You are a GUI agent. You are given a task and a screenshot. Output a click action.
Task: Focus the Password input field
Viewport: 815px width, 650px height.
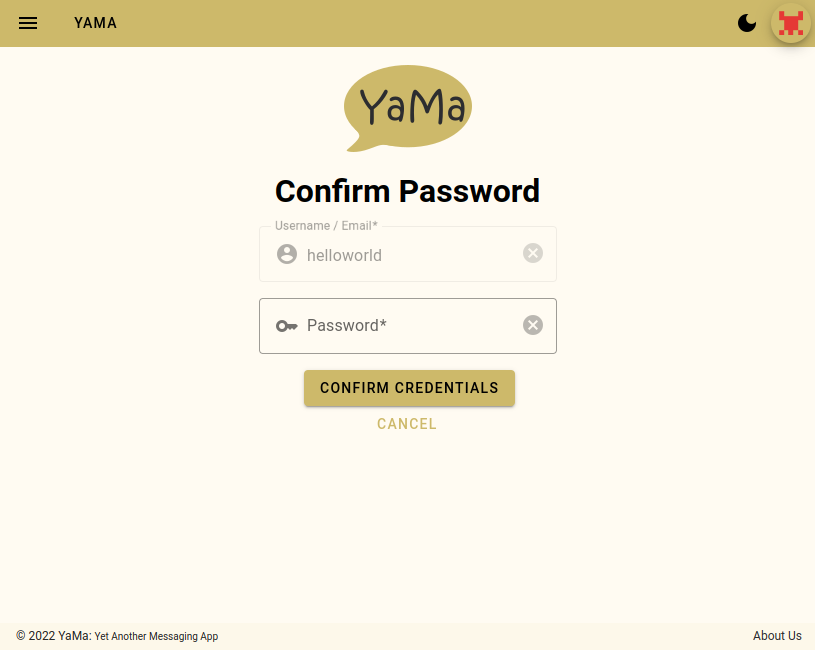pyautogui.click(x=410, y=326)
